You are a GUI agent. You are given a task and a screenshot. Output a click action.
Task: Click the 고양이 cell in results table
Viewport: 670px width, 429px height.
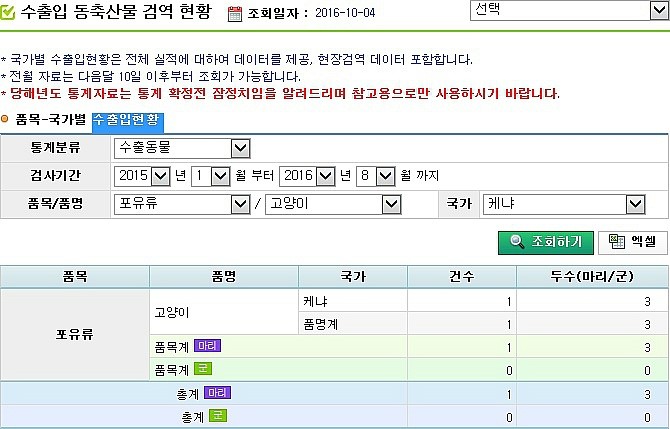click(x=224, y=312)
